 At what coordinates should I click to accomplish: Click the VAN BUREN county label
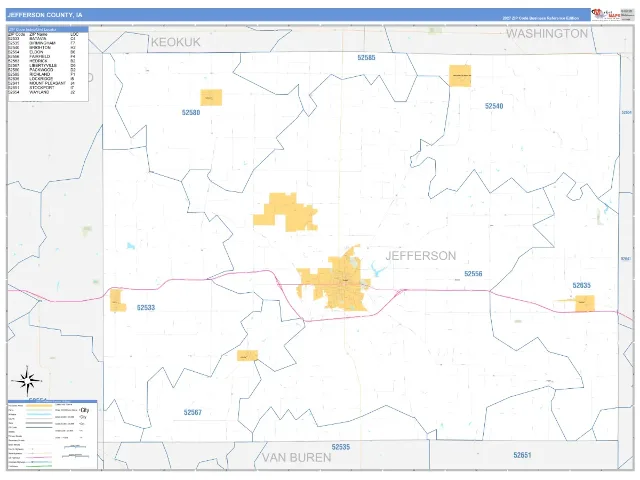296,458
